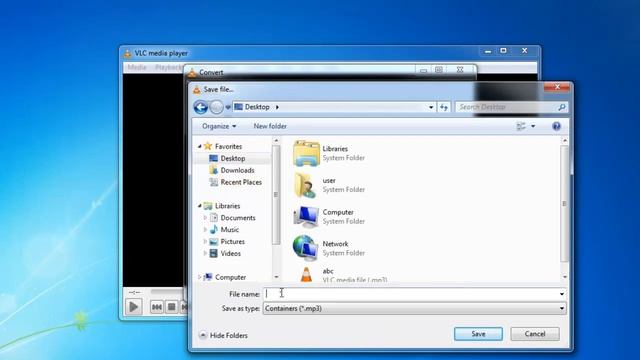Screen dimensions: 640x360
Task: Close the VLC media player window
Action: click(x=524, y=51)
